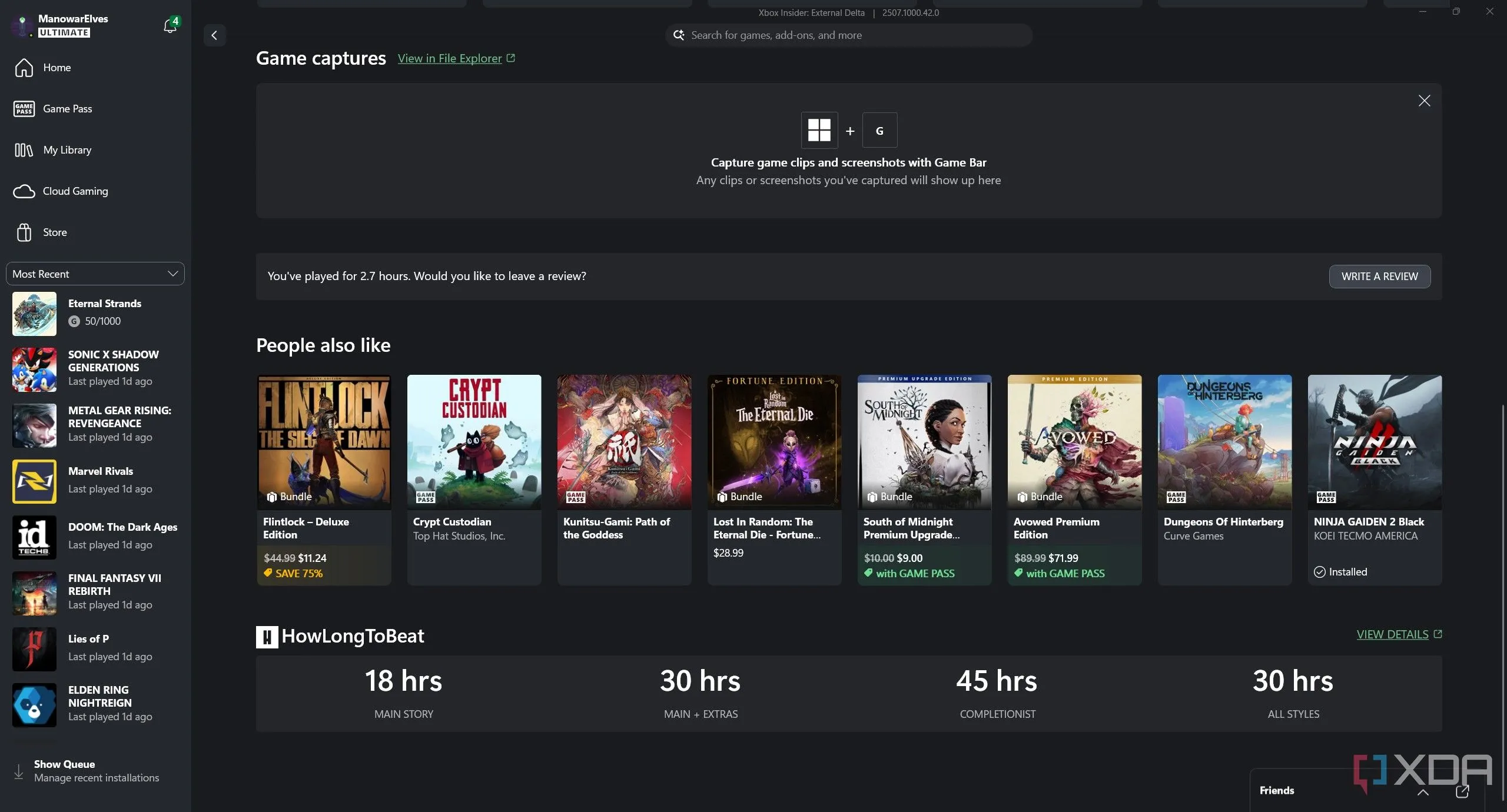
Task: Click the 30 hrs MAIN + EXTRAS stat
Action: (701, 693)
